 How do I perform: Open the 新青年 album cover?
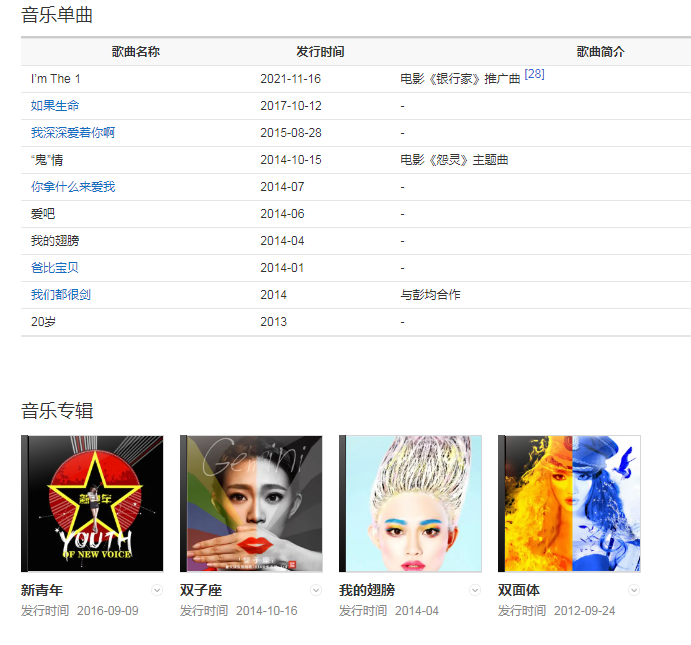point(92,503)
